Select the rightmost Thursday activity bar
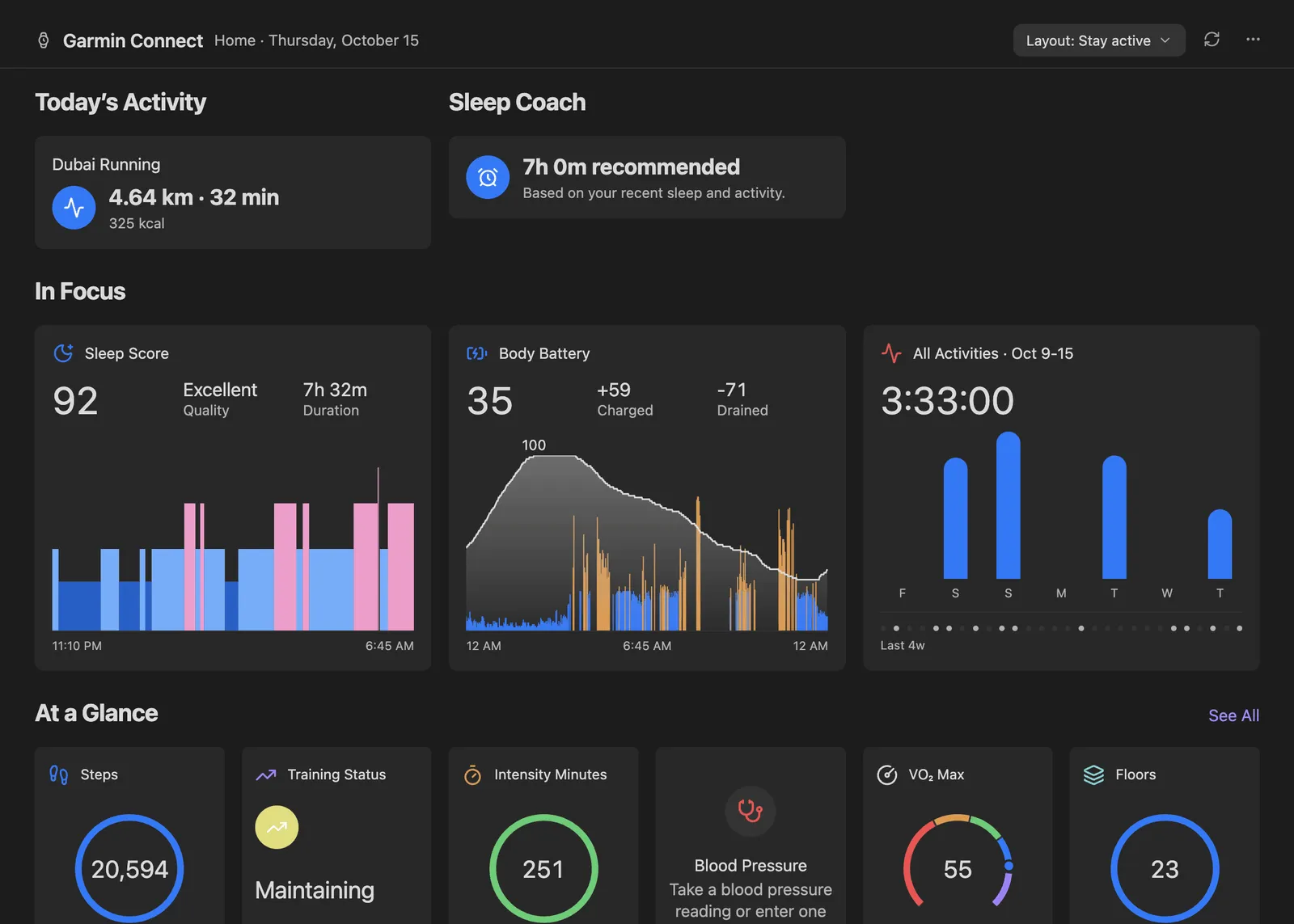Viewport: 1294px width, 924px height. [x=1220, y=544]
